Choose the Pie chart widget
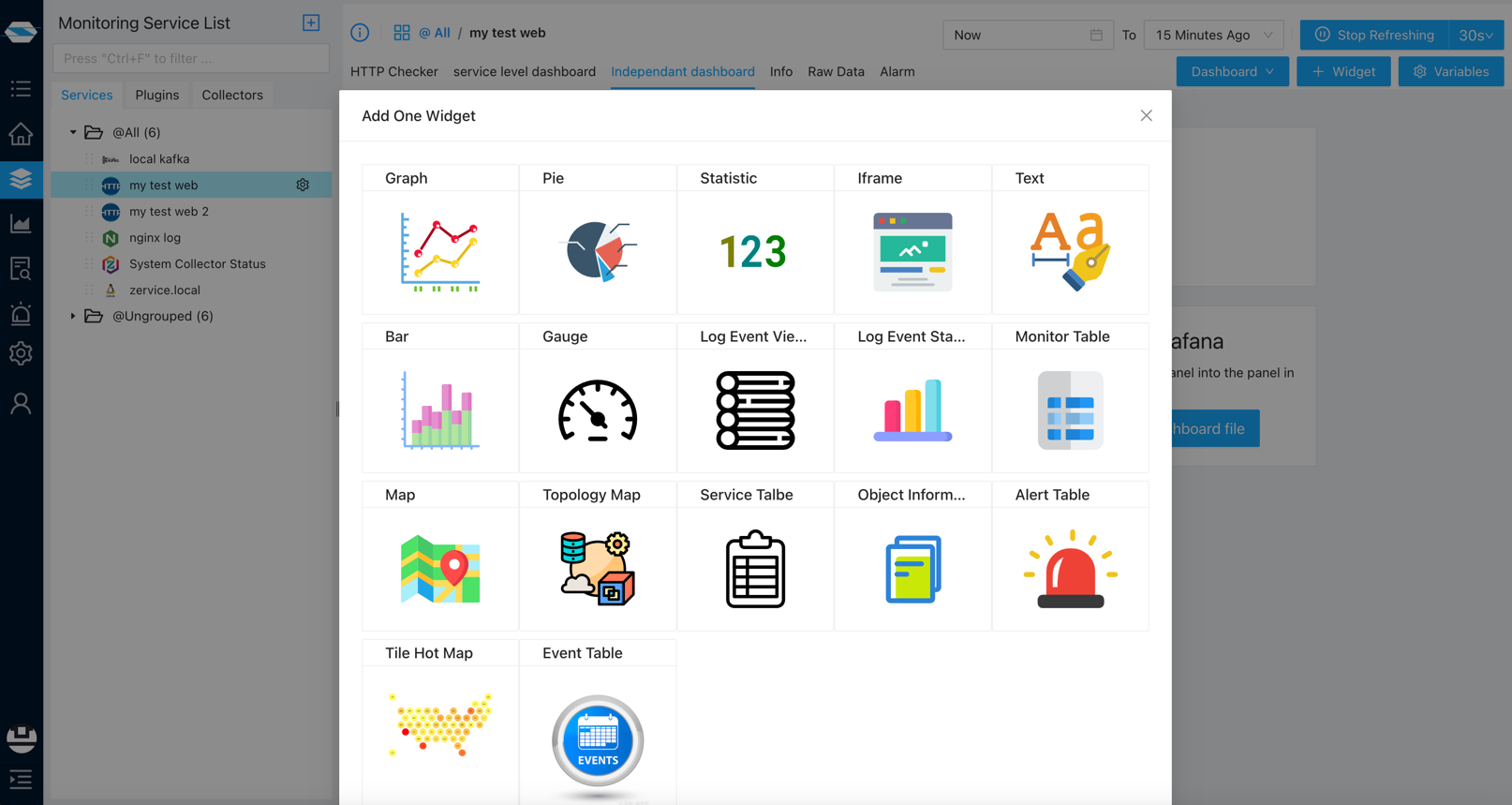1512x805 pixels. (598, 252)
